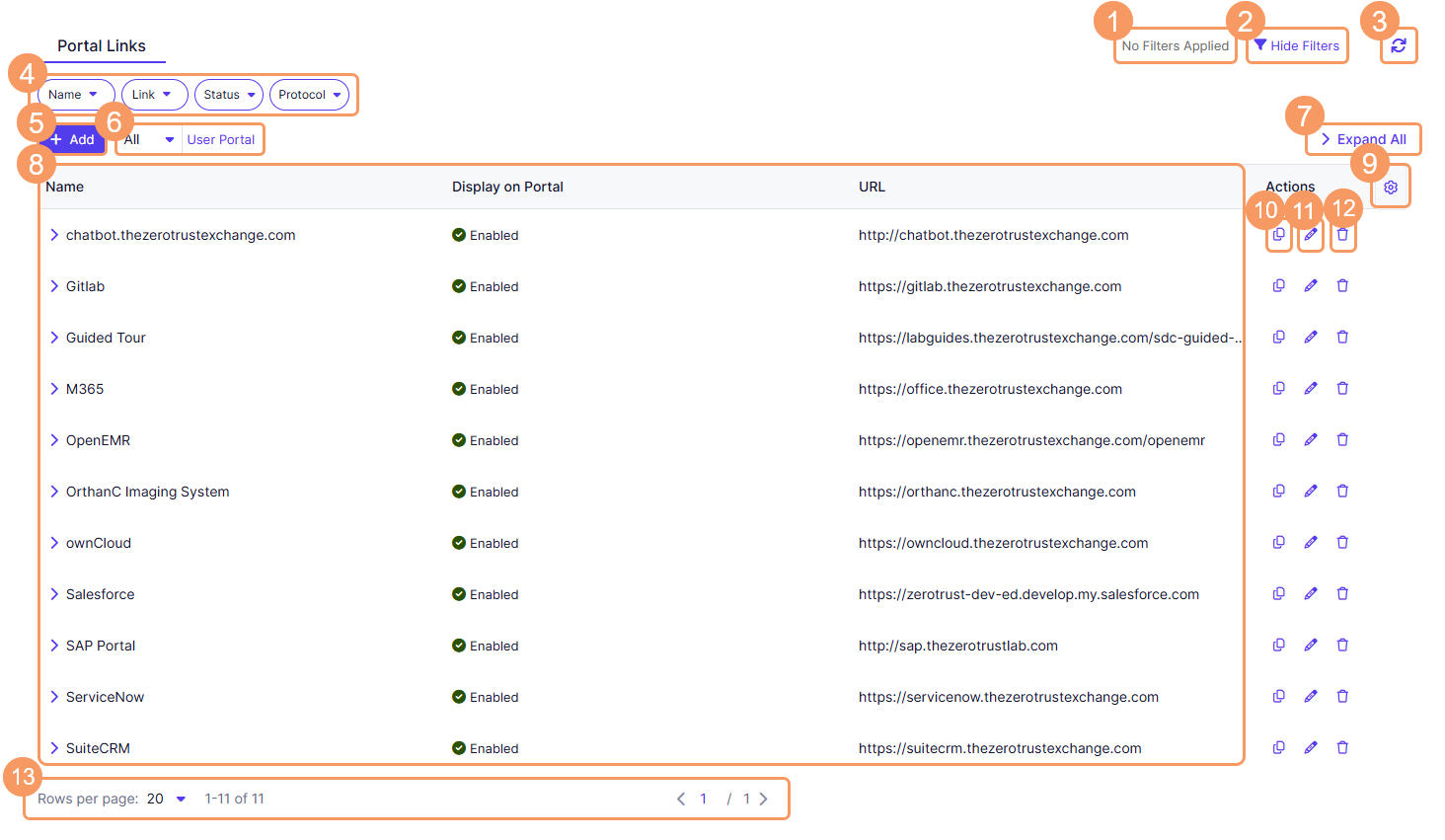
Task: Expand the chatbot.thezerotrustexchange.com row
Action: (54, 235)
